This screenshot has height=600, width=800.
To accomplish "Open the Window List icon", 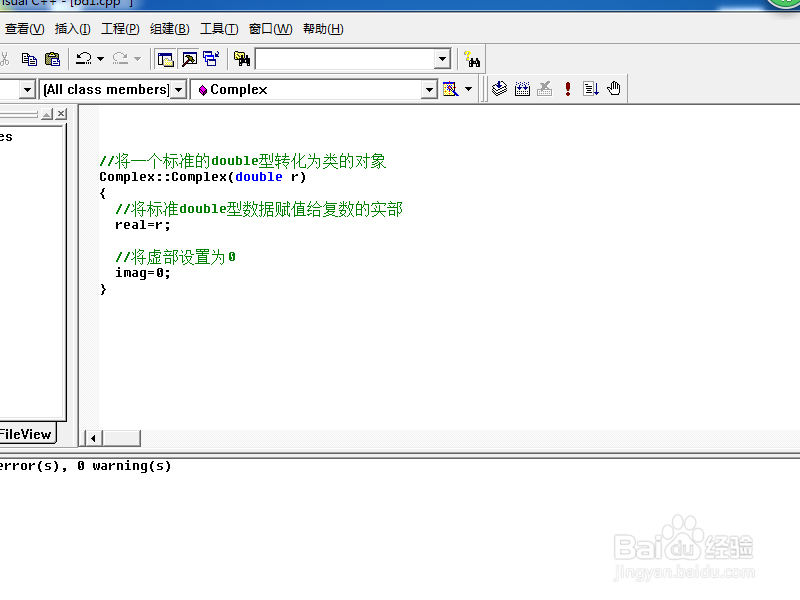I will click(x=211, y=59).
